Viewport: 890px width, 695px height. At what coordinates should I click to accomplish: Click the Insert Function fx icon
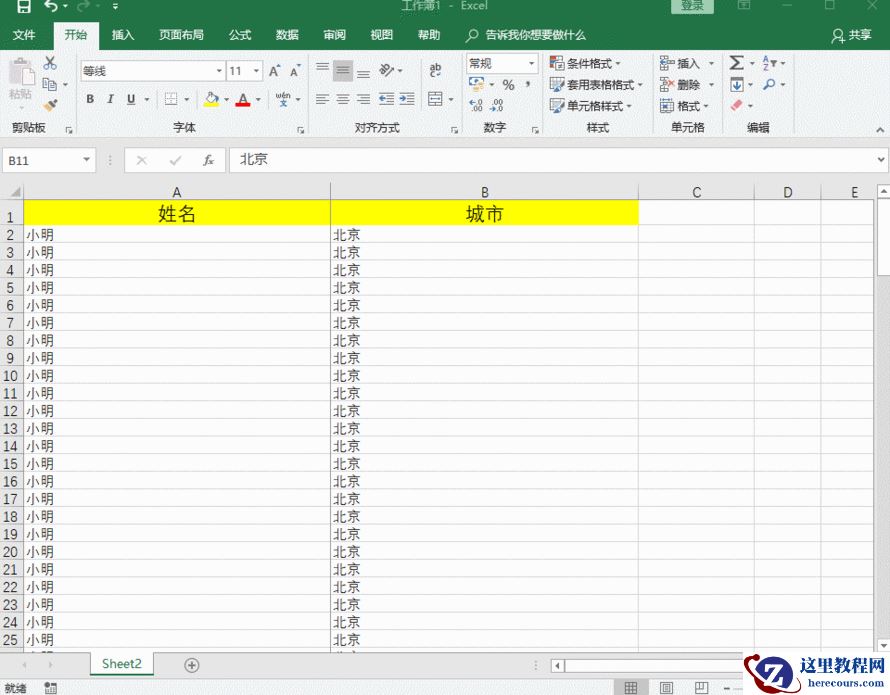(208, 161)
